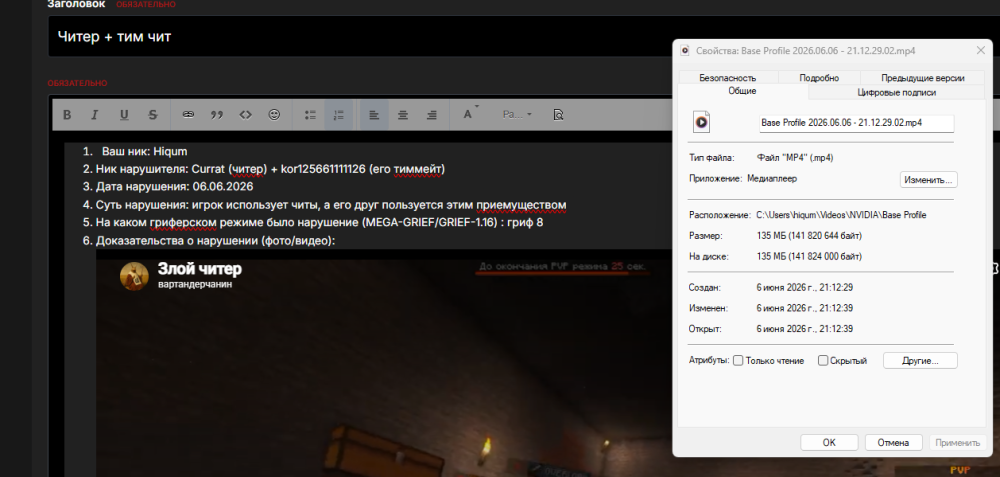This screenshot has height=477, width=1000.
Task: Click the 'Другие...' attributes button
Action: (920, 361)
